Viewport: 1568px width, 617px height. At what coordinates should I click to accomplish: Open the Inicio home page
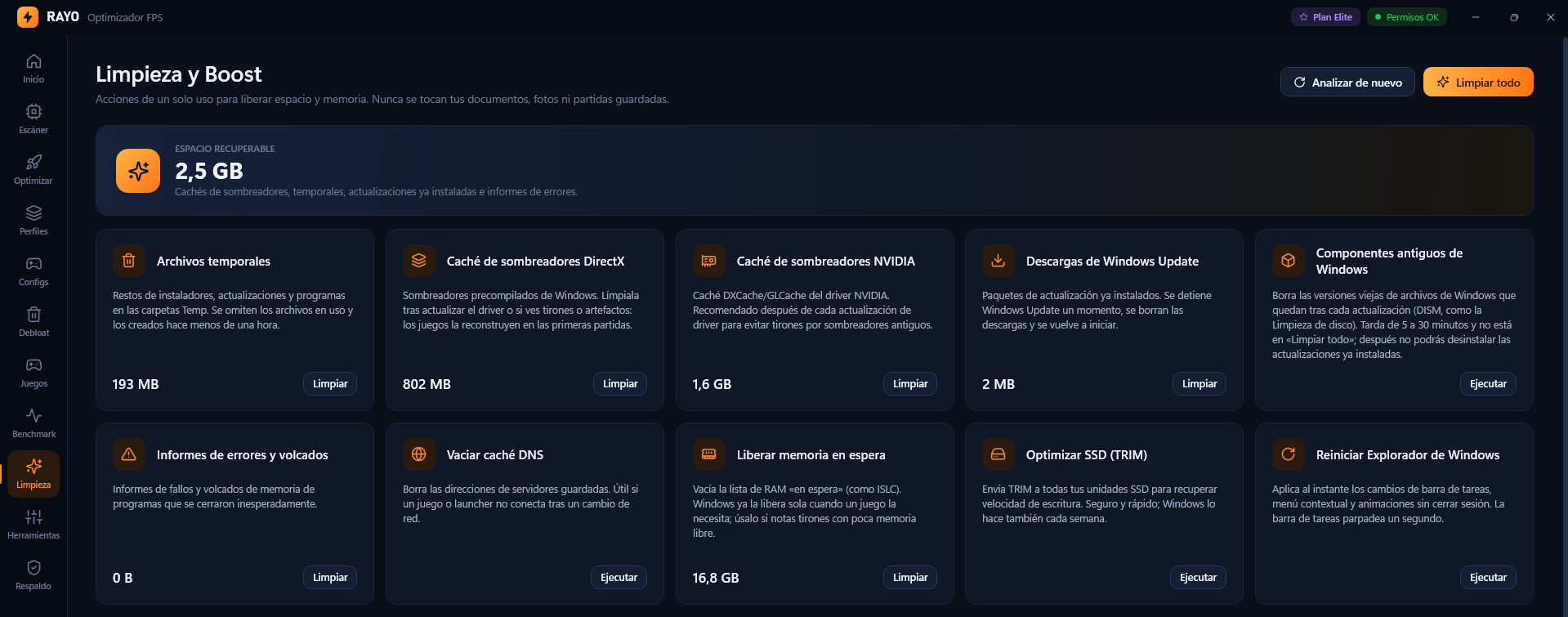(34, 69)
